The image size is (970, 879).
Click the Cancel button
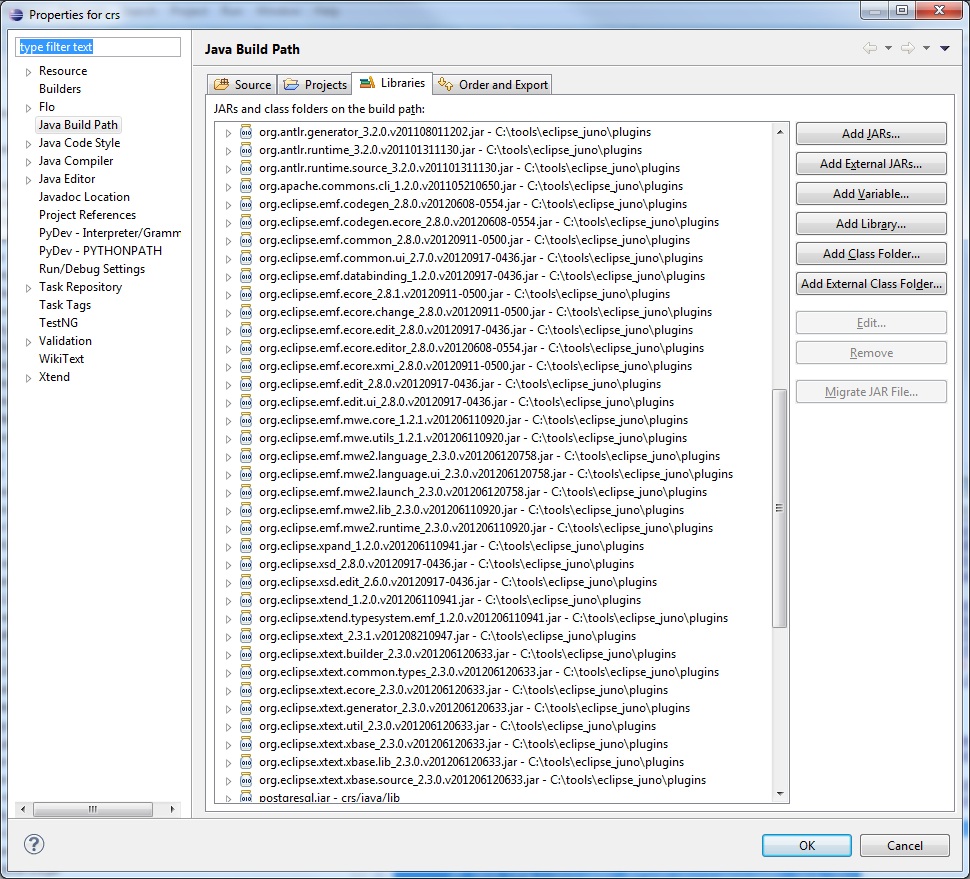(904, 846)
